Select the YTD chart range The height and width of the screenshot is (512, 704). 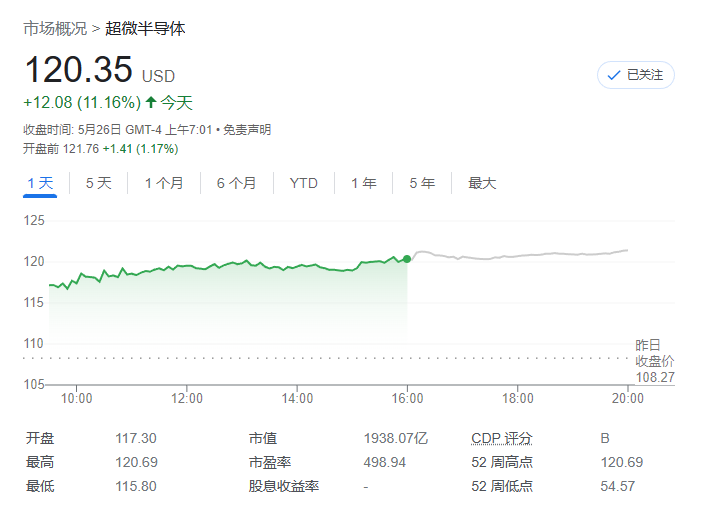click(x=303, y=183)
